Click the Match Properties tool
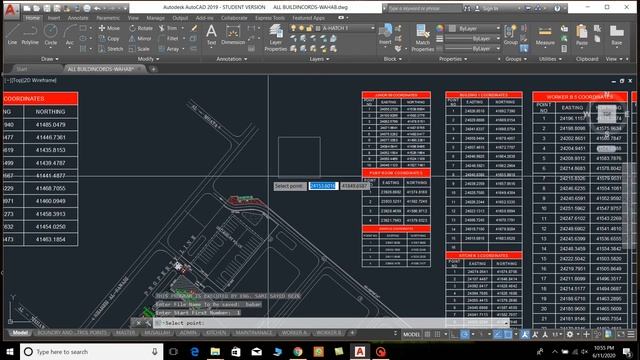 [x=422, y=38]
